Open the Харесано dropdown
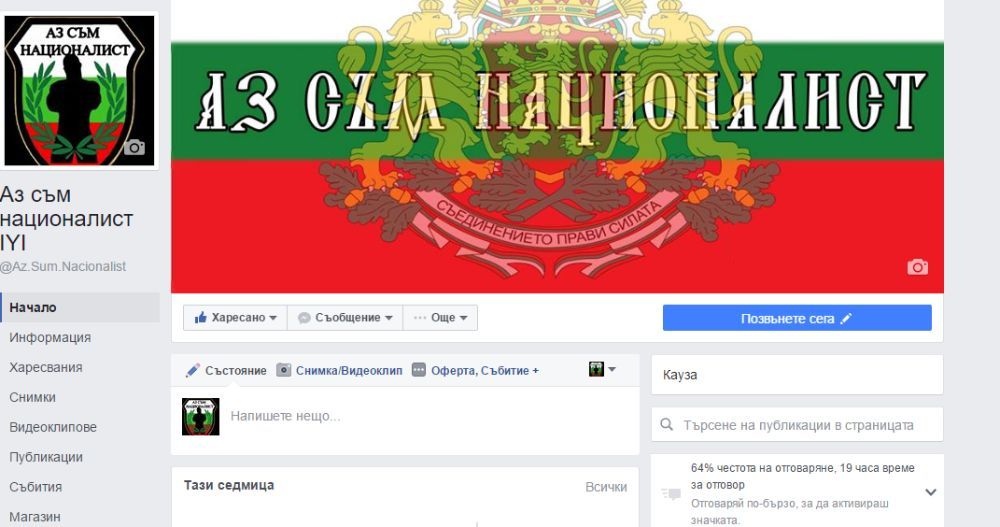The image size is (1000, 527). [235, 317]
